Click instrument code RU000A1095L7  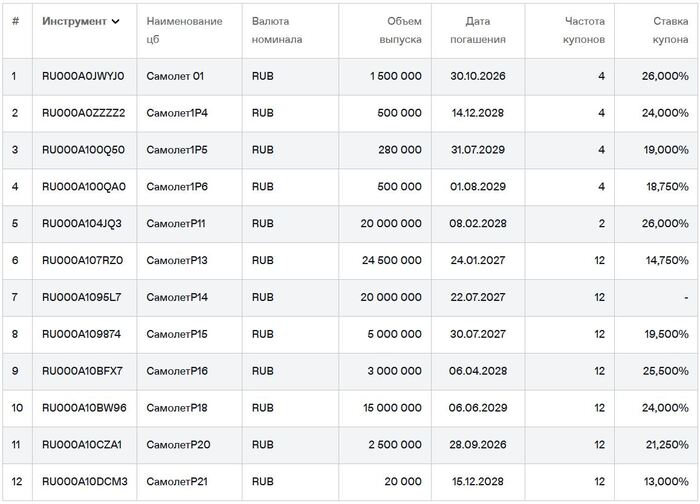point(81,298)
